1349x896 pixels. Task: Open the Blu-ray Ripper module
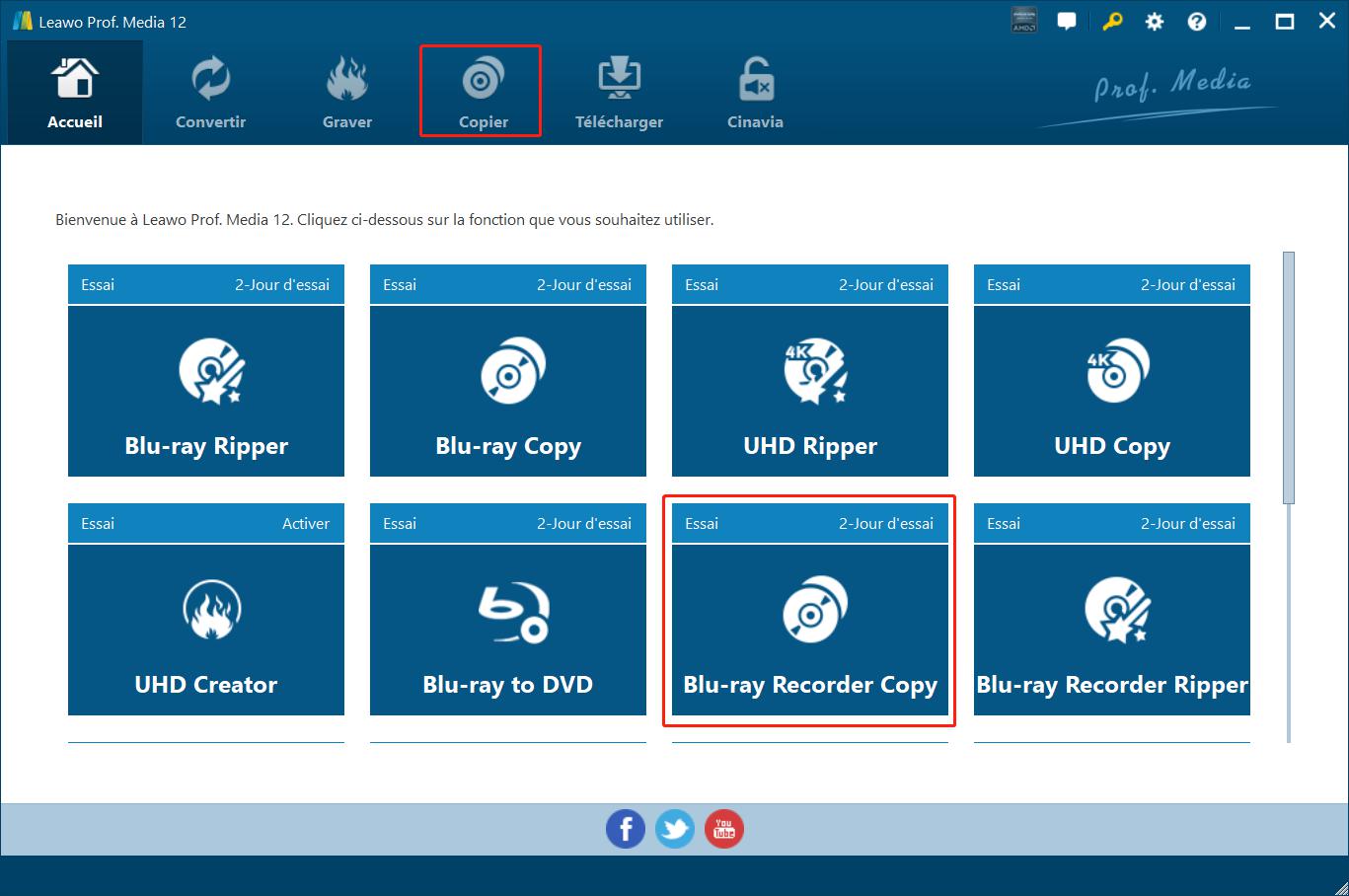click(205, 391)
